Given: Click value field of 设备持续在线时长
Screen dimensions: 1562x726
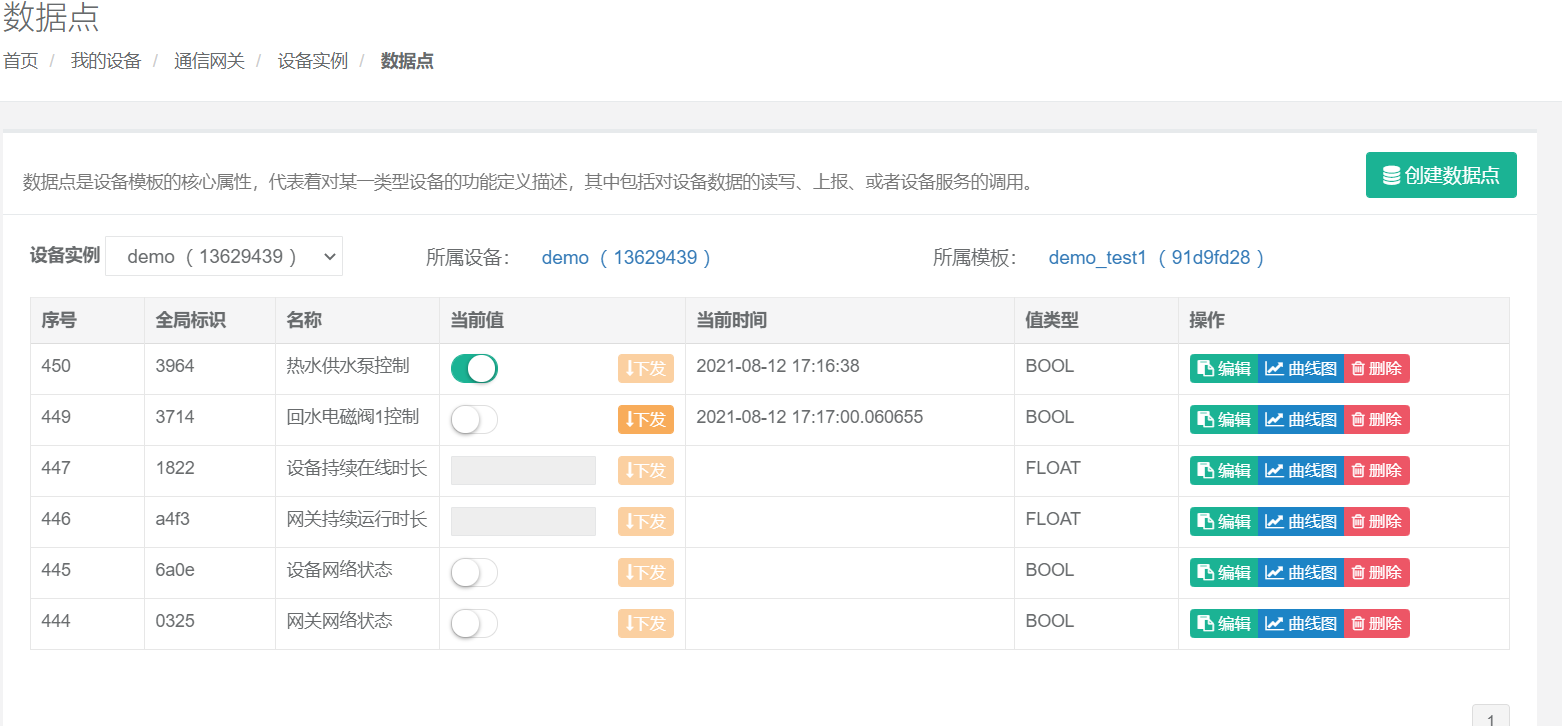Looking at the screenshot, I should tap(523, 470).
